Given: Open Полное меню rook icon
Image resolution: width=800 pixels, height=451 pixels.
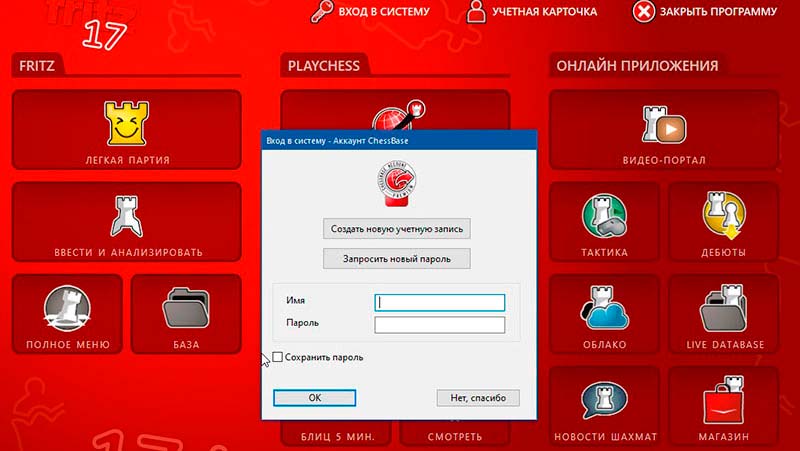Looking at the screenshot, I should (67, 308).
